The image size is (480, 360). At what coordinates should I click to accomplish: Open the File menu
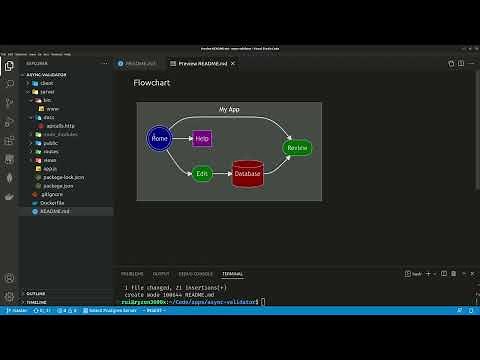(x=3, y=54)
